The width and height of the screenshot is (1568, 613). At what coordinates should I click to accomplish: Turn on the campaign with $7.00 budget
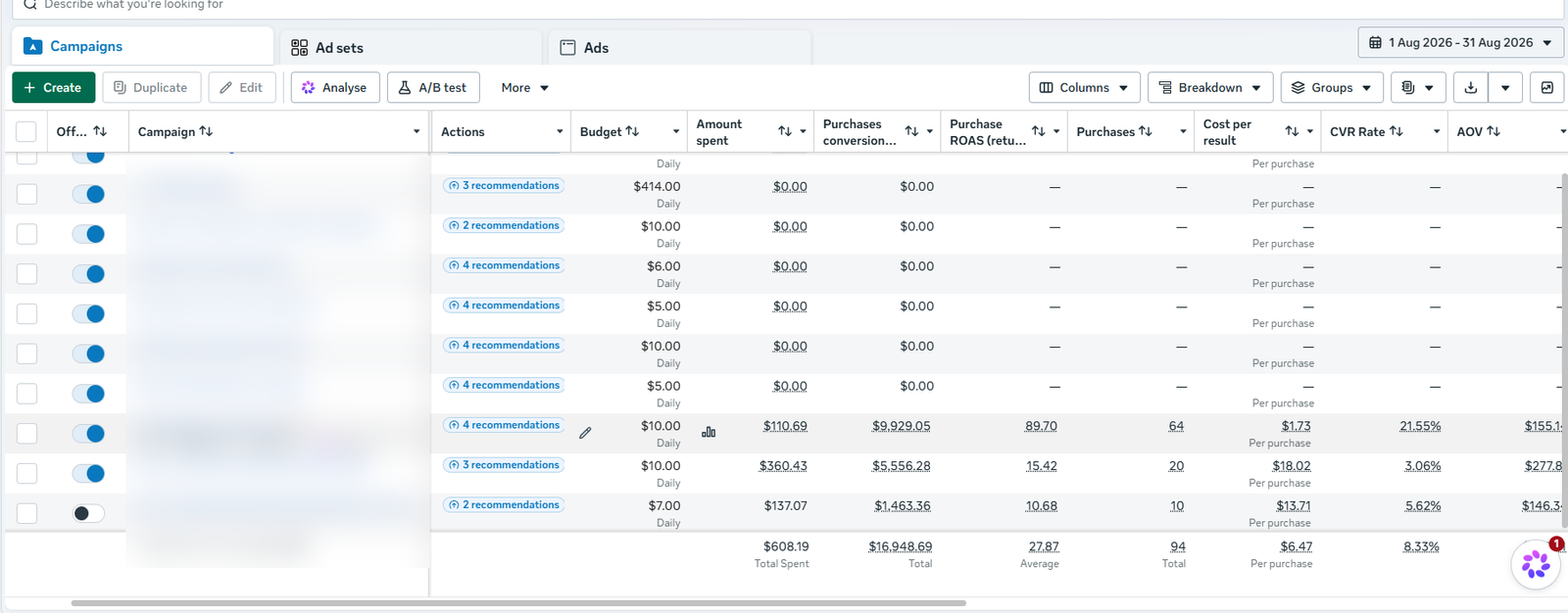(x=88, y=513)
